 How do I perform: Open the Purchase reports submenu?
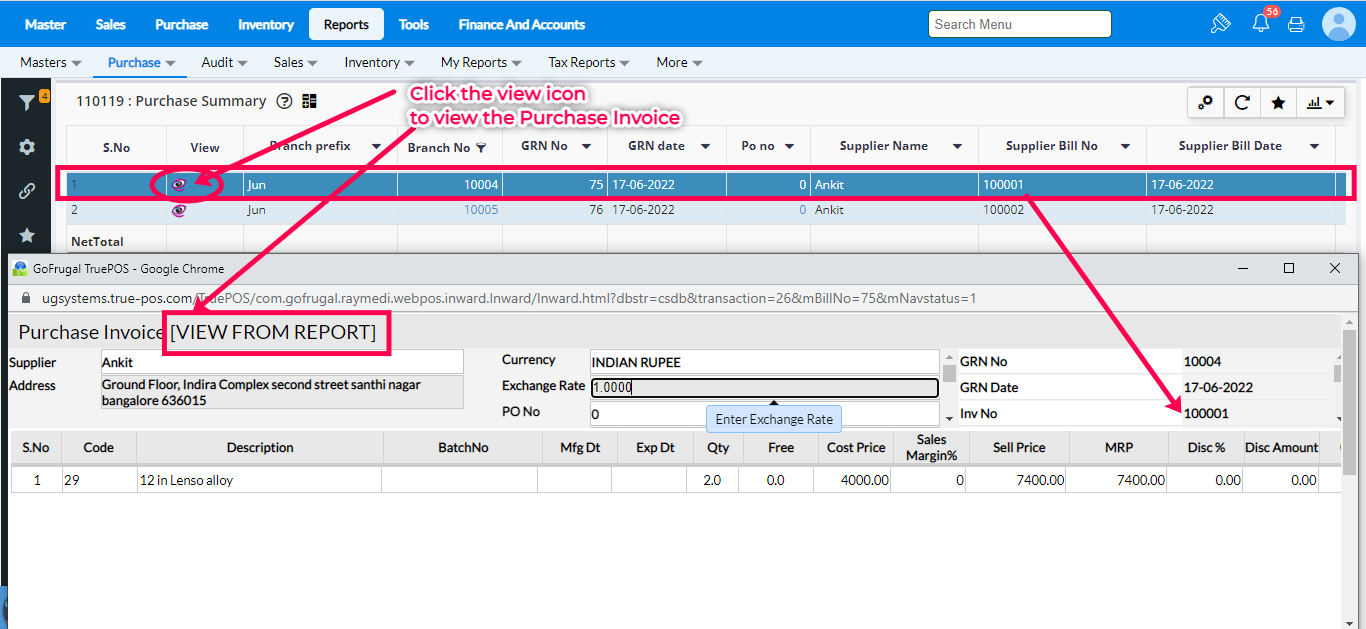(x=141, y=62)
